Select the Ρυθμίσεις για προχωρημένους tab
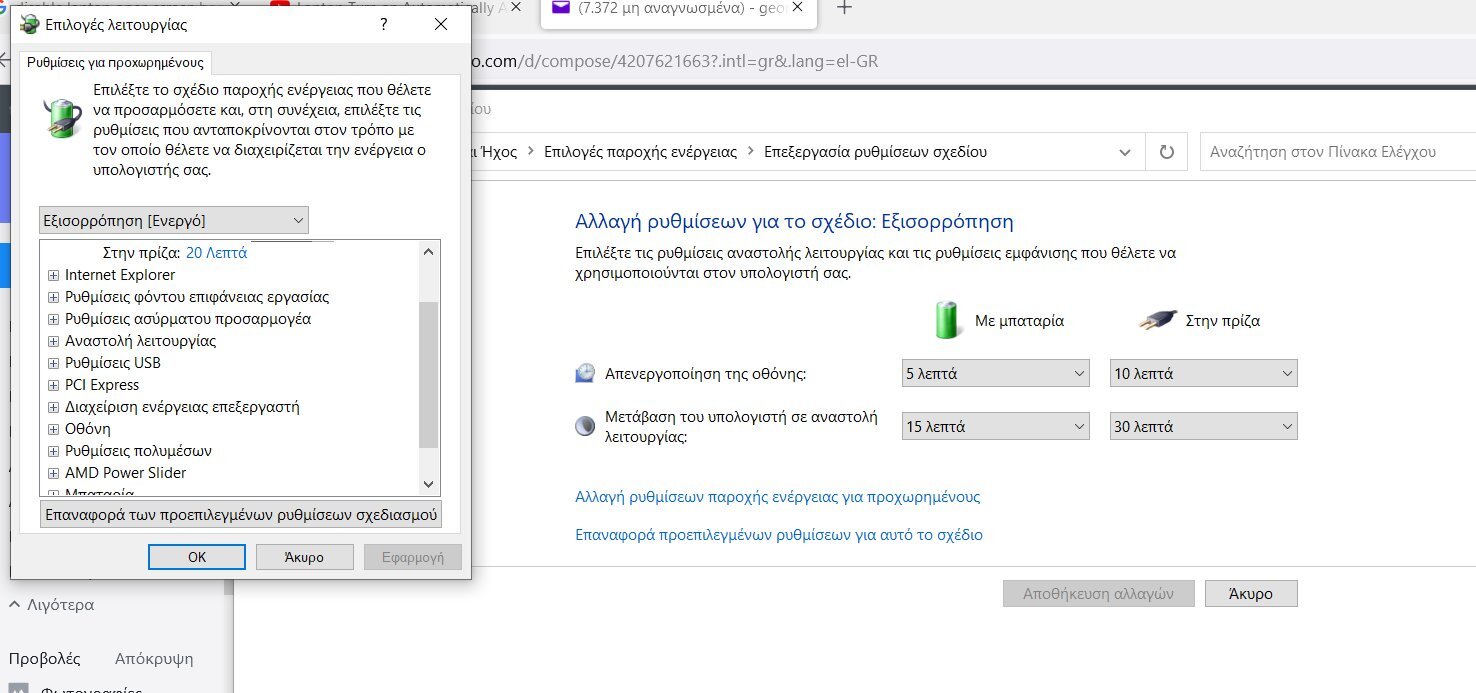The height and width of the screenshot is (693, 1476). pyautogui.click(x=116, y=61)
